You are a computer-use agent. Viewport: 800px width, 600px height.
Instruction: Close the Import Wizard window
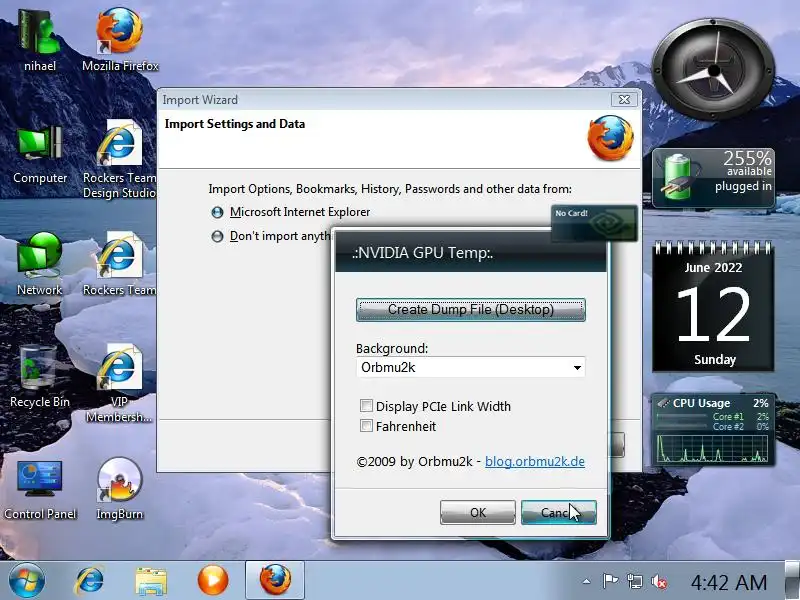point(624,99)
